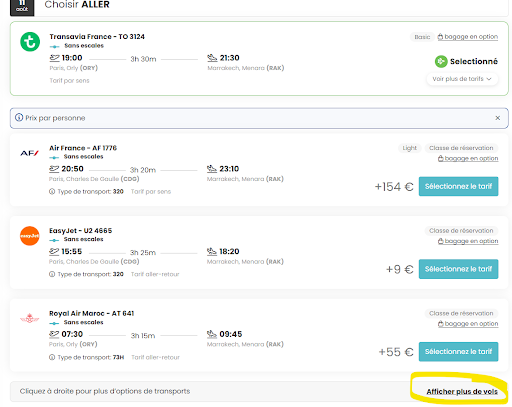Select the Air France +154 € tarif
Image resolution: width=512 pixels, height=407 pixels.
coord(458,186)
